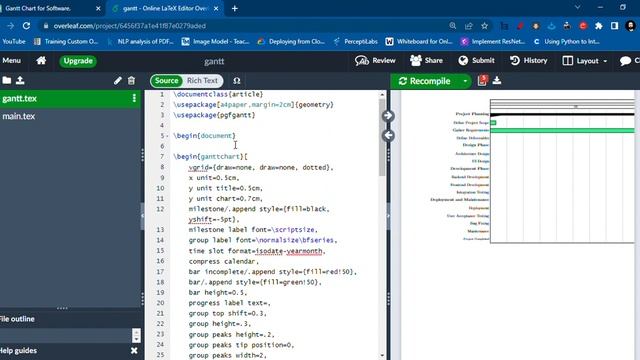Open the History view
Image resolution: width=640 pixels, height=360 pixels.
click(x=529, y=60)
